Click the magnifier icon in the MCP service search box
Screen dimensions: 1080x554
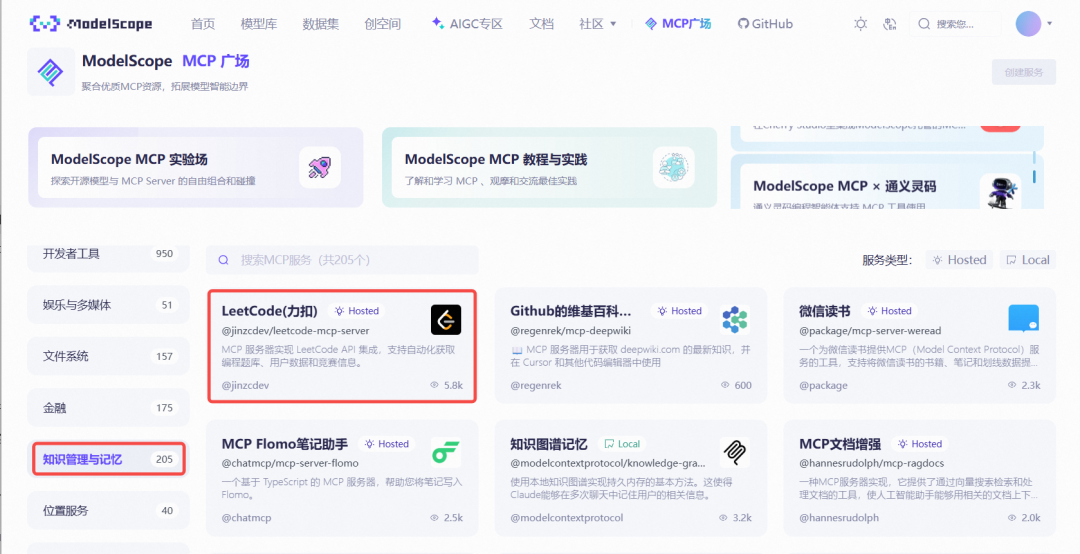(223, 260)
